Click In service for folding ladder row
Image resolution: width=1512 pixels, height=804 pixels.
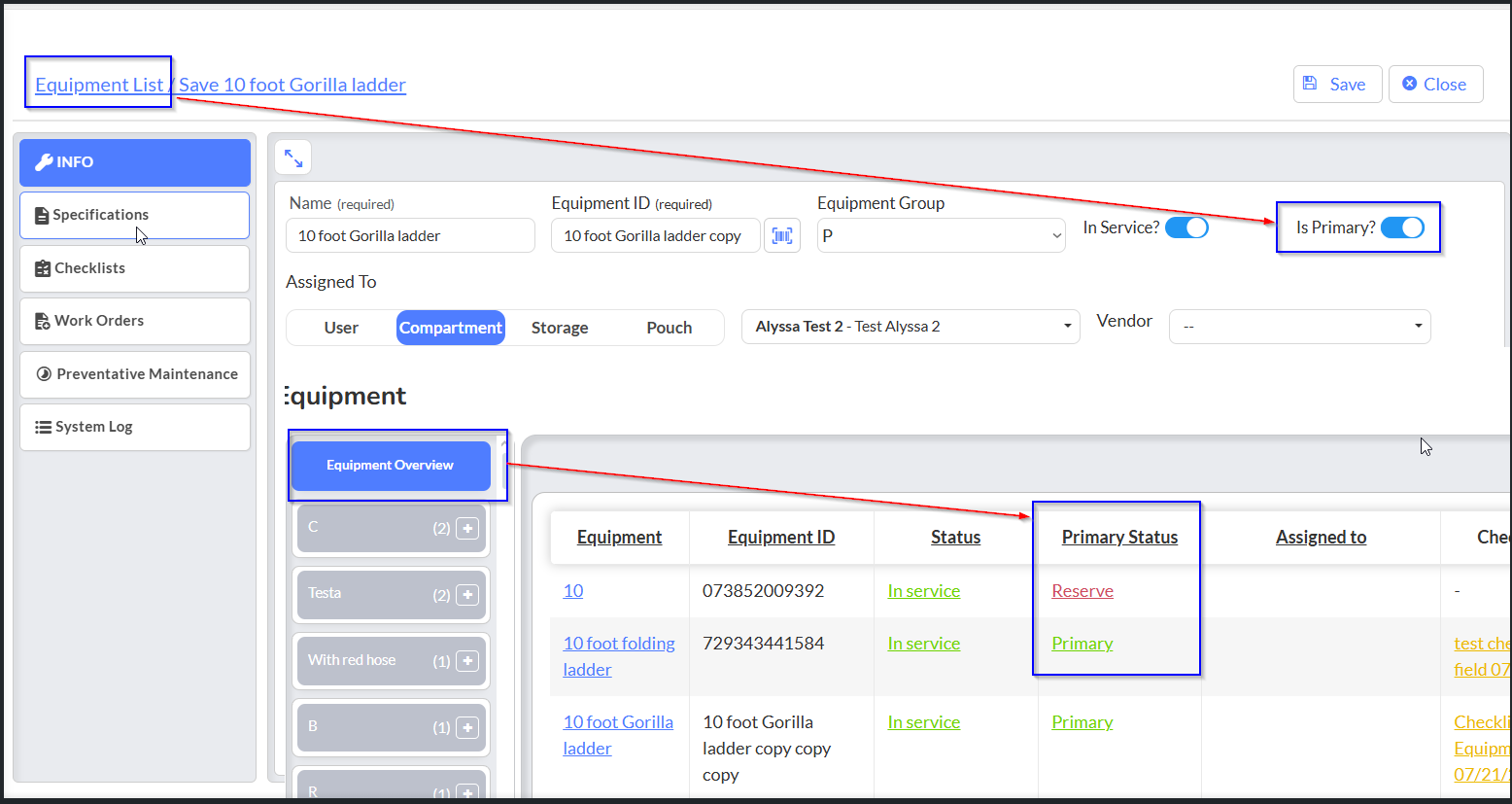point(923,644)
